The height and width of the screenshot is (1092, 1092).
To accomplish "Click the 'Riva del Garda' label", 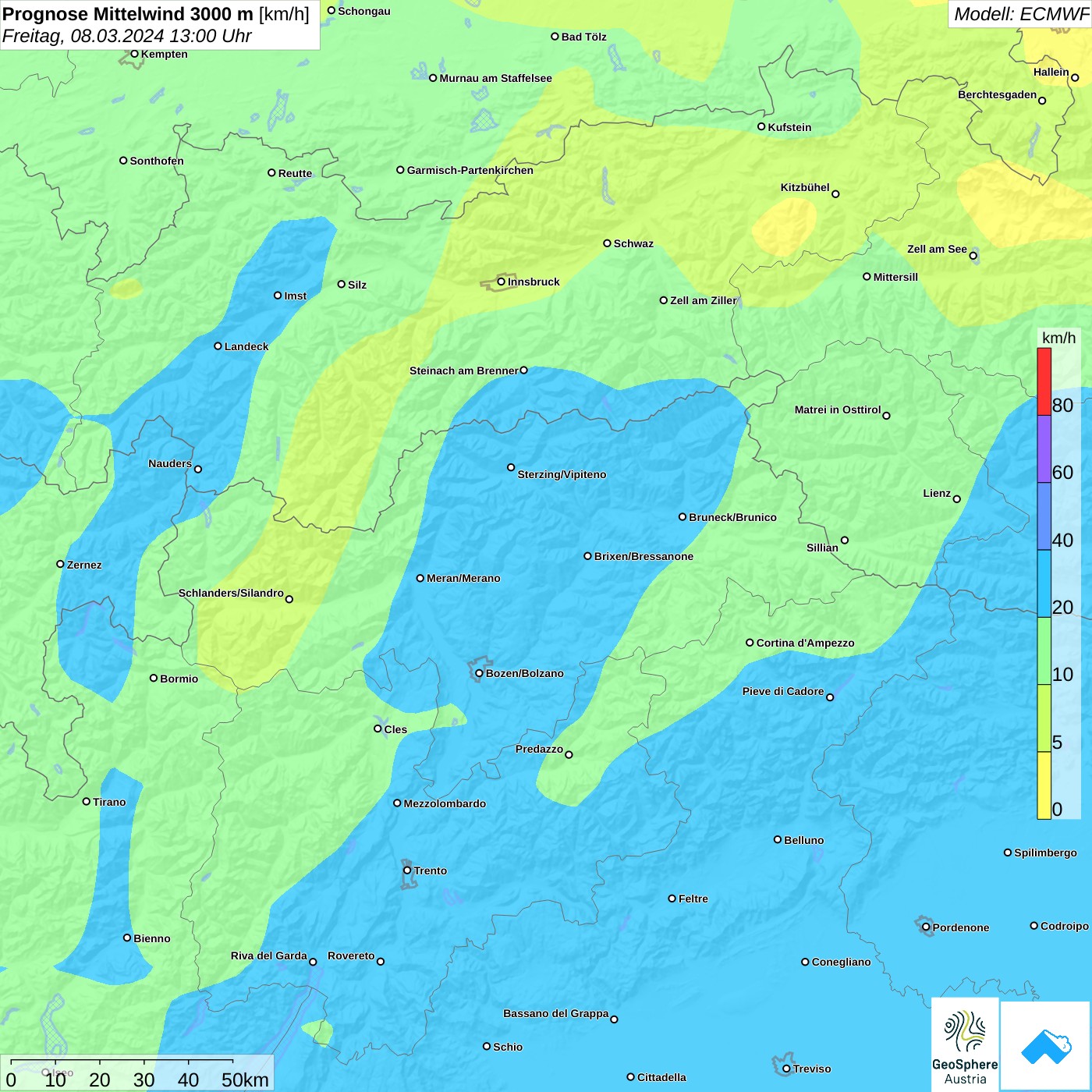I will click(x=268, y=955).
